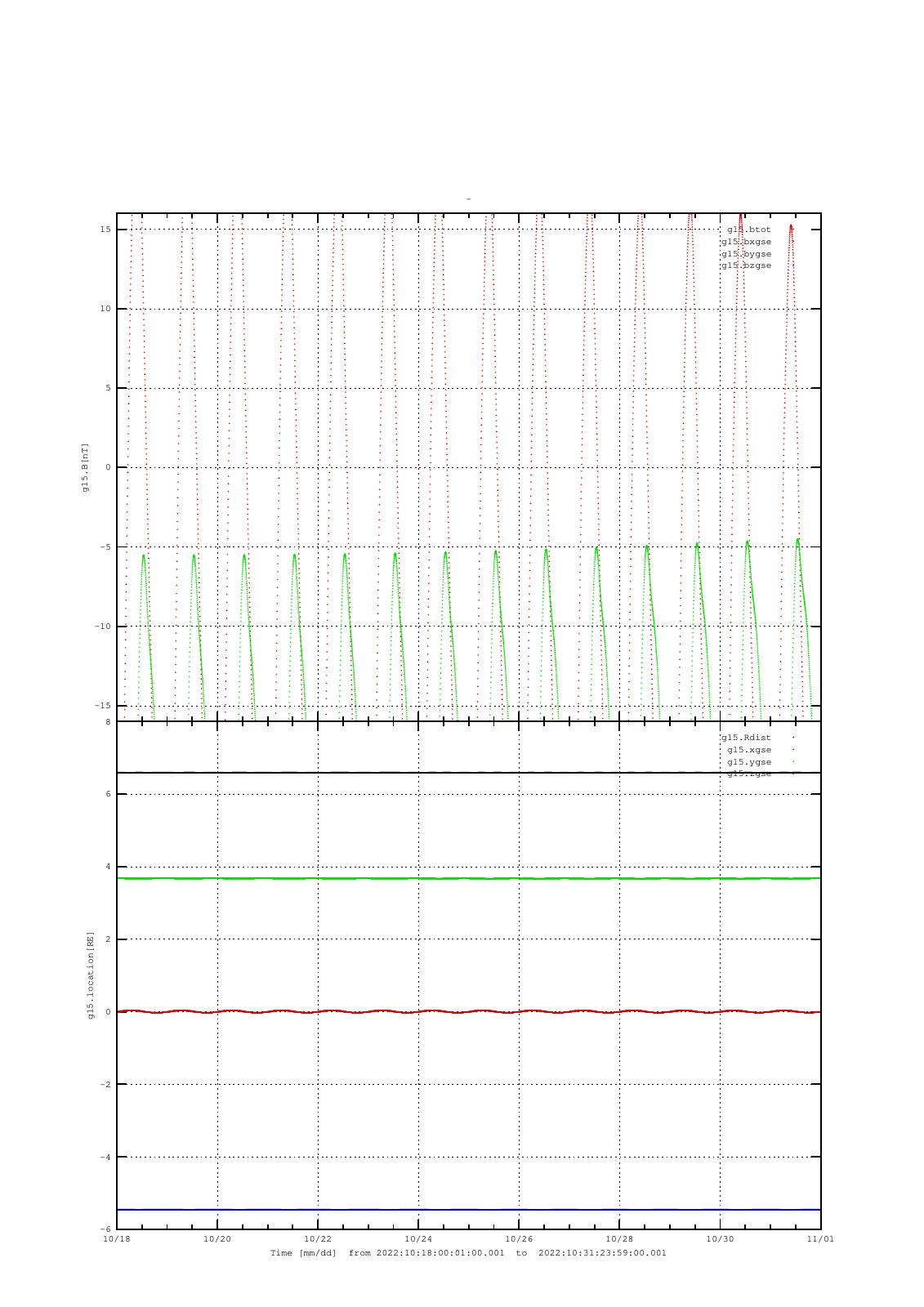
Task: Click the -6 tick on the location axis
Action: 105,1229
